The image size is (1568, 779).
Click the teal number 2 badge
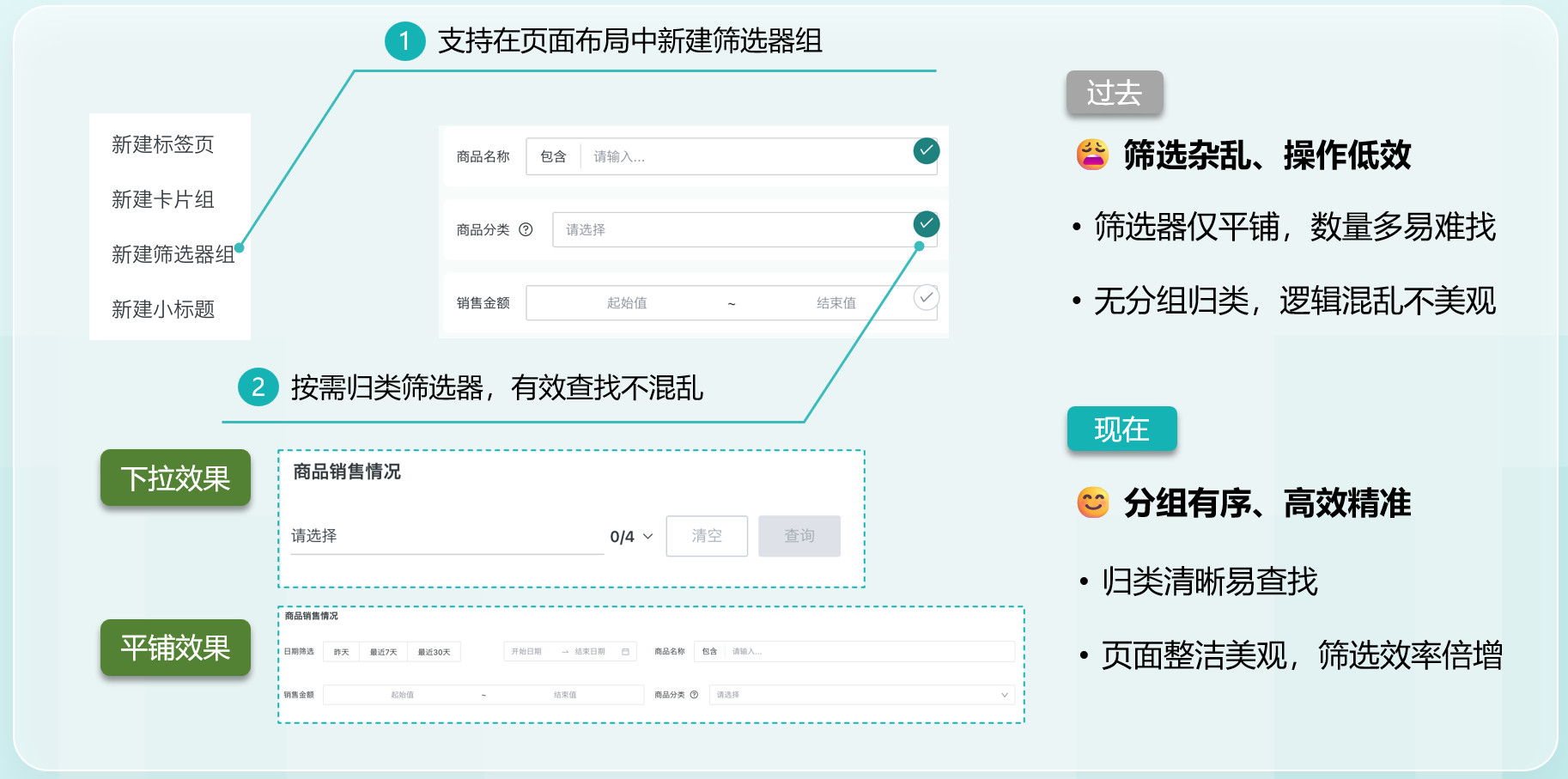point(258,387)
